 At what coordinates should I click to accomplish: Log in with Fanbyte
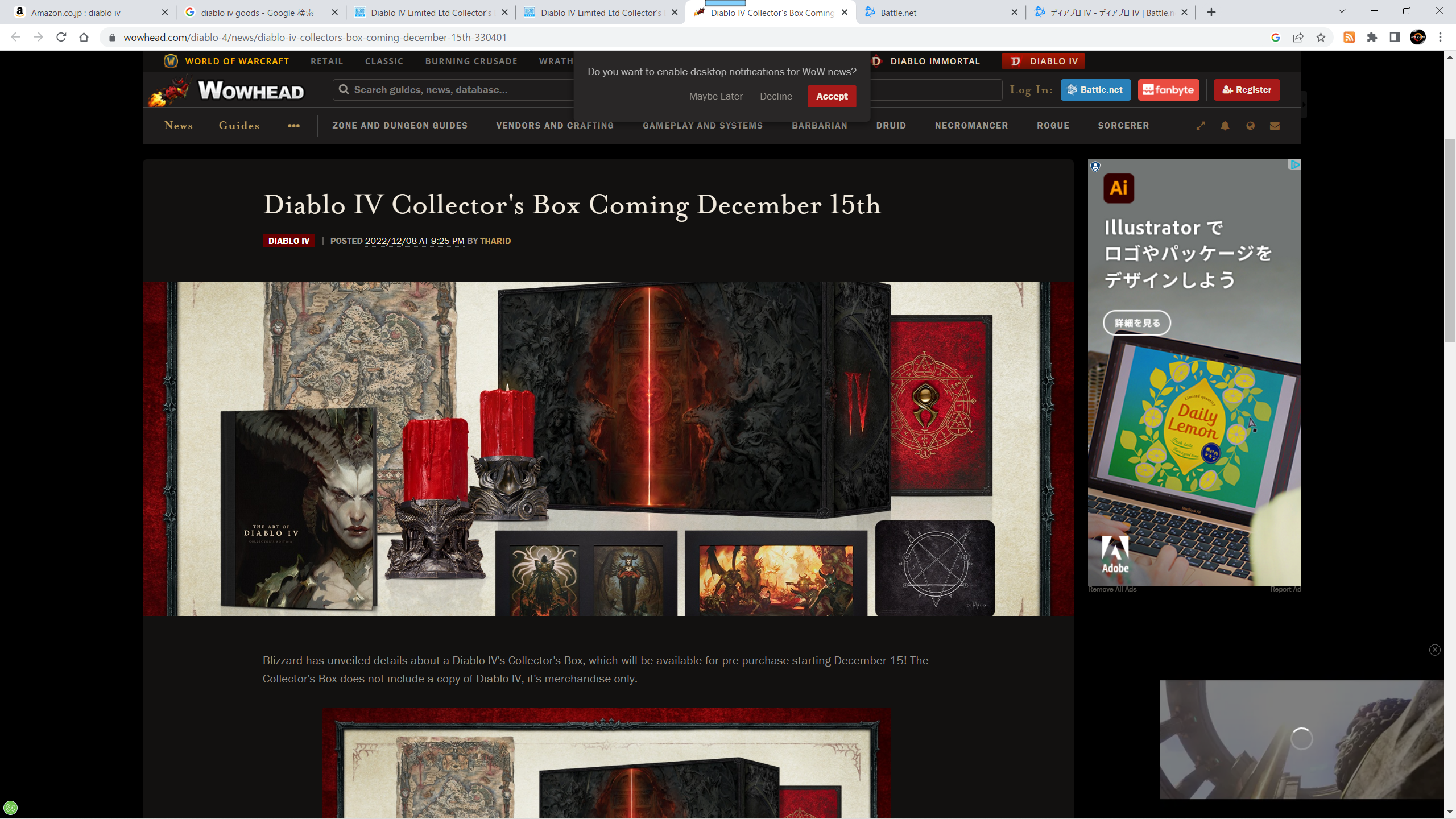(x=1169, y=90)
